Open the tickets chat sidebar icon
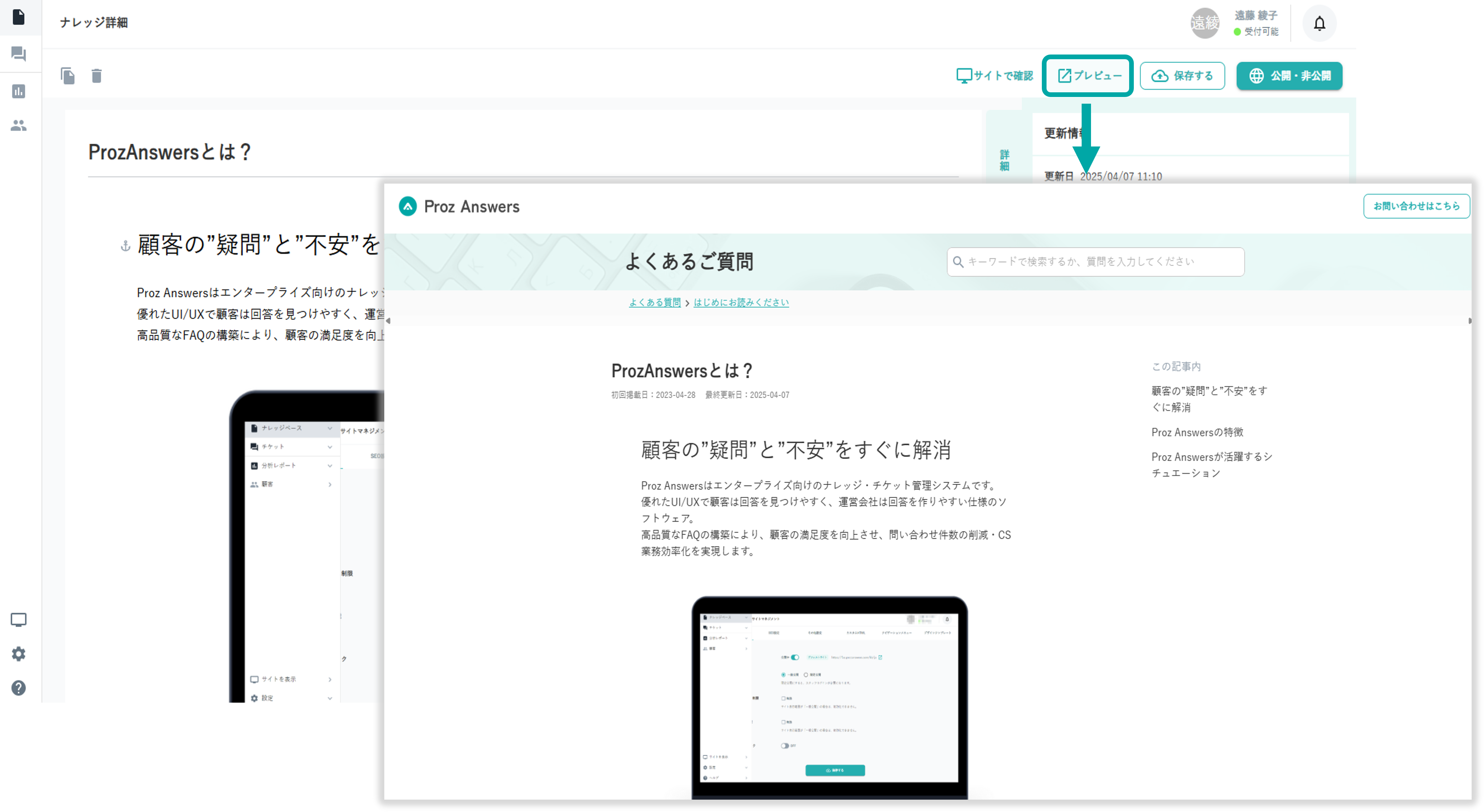1484x812 pixels. pyautogui.click(x=18, y=54)
